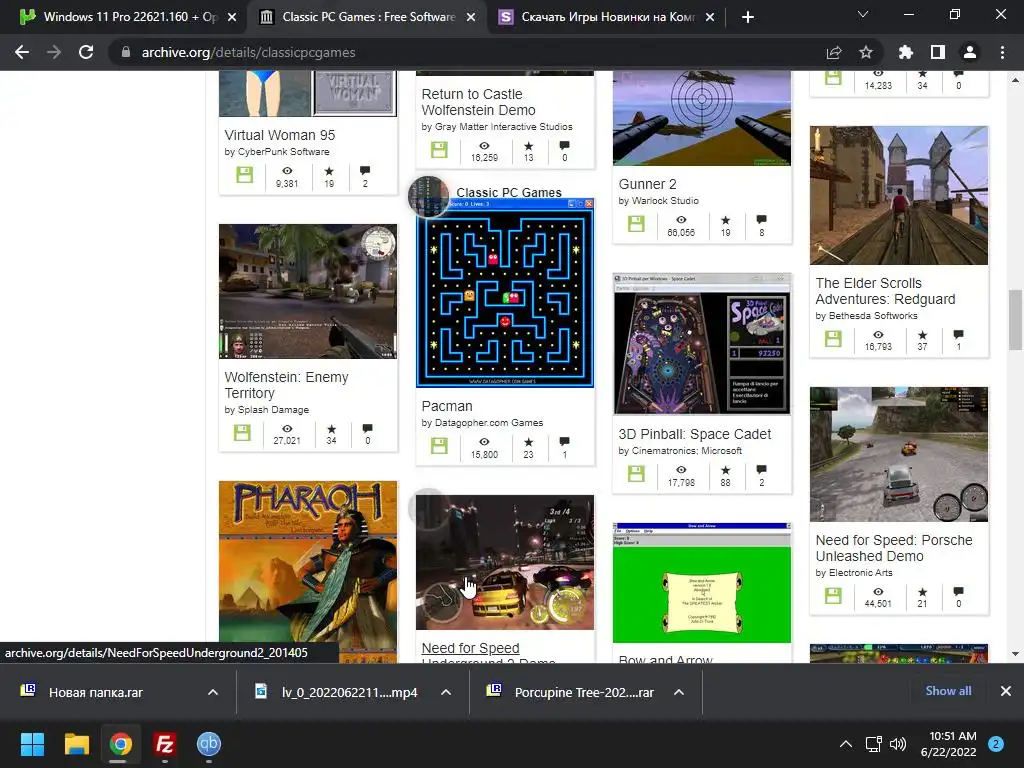Open File Explorer from the taskbar
The width and height of the screenshot is (1024, 768).
pyautogui.click(x=76, y=744)
